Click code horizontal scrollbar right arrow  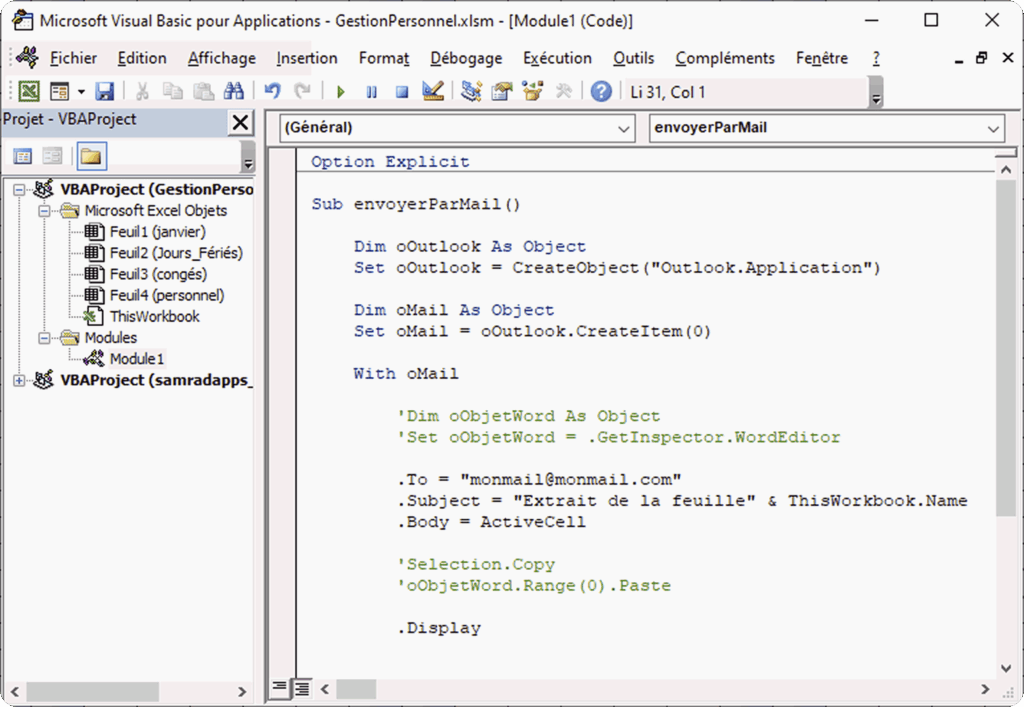click(x=985, y=689)
